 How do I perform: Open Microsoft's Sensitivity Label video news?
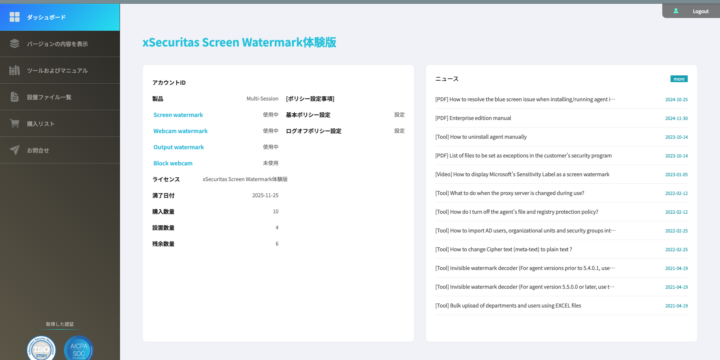pos(522,174)
